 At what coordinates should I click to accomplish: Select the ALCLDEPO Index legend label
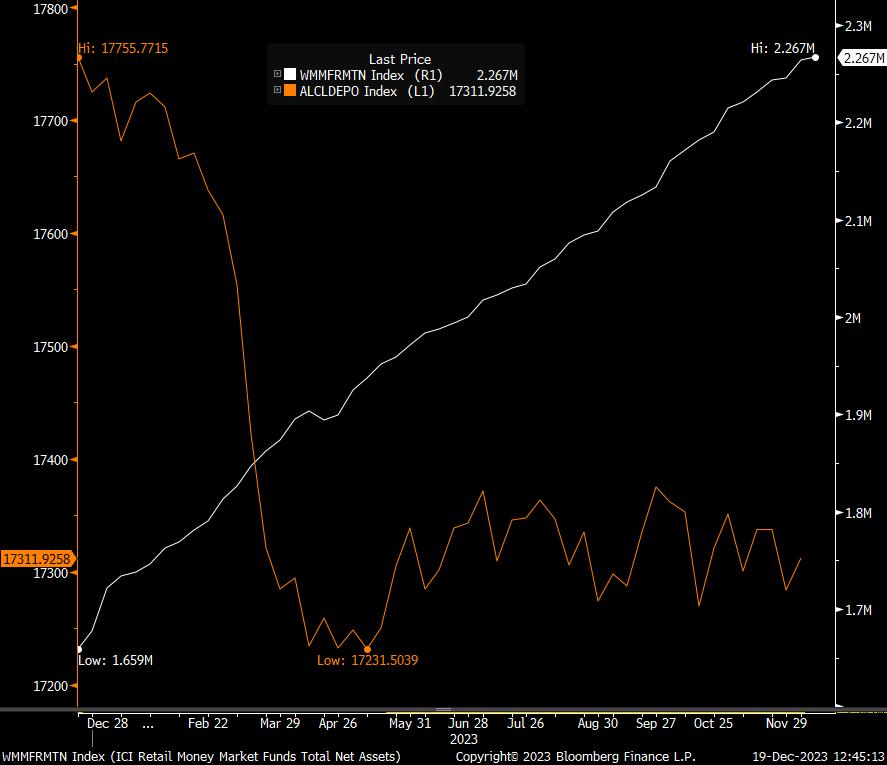pyautogui.click(x=351, y=90)
